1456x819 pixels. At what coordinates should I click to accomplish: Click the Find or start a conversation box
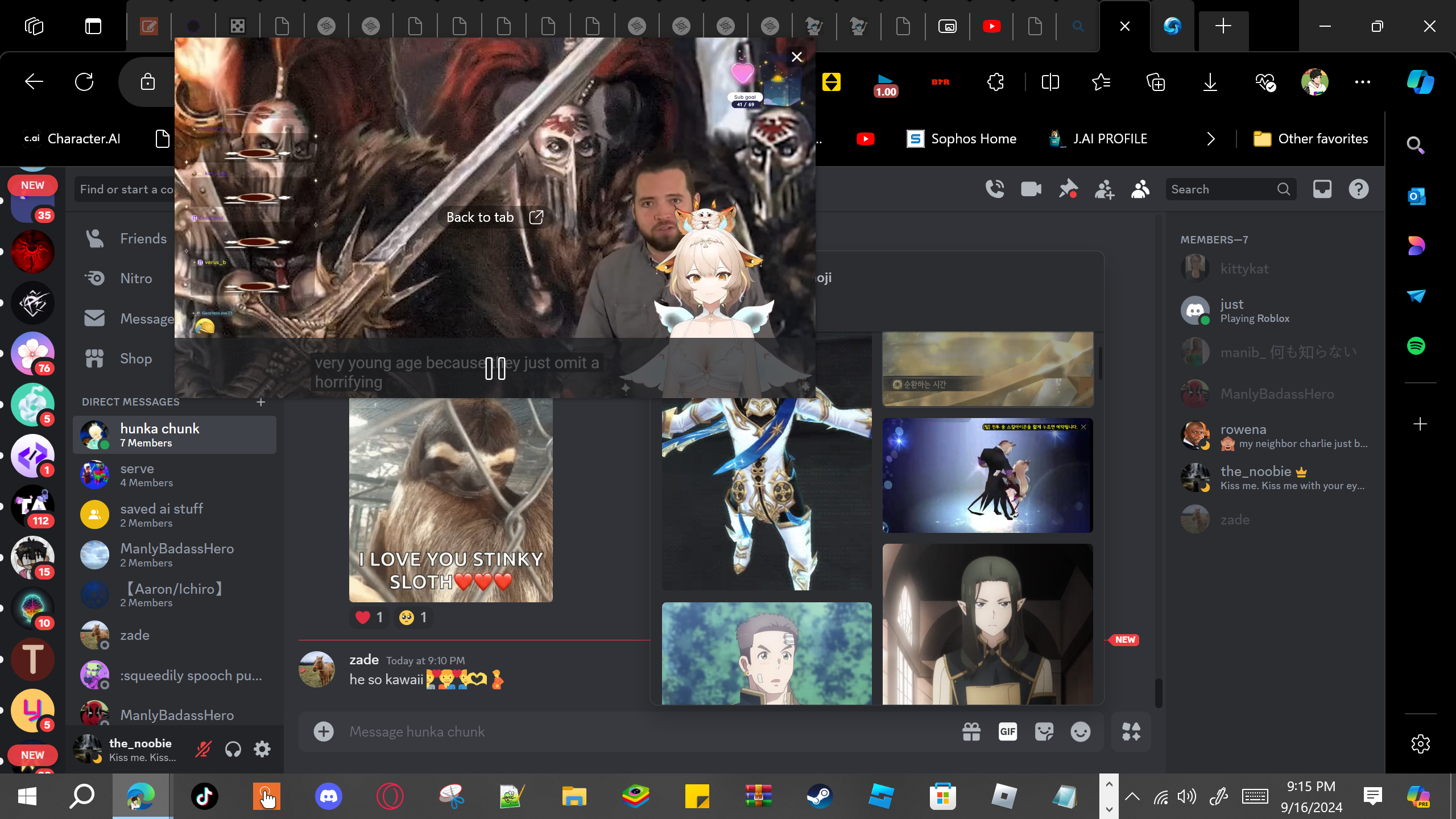coord(125,189)
